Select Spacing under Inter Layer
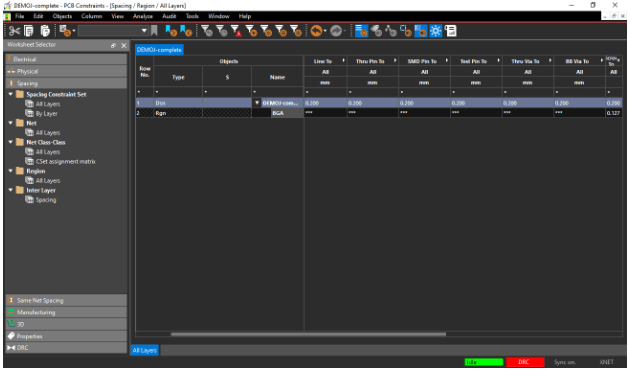Viewport: 628px width, 370px height. coord(45,200)
